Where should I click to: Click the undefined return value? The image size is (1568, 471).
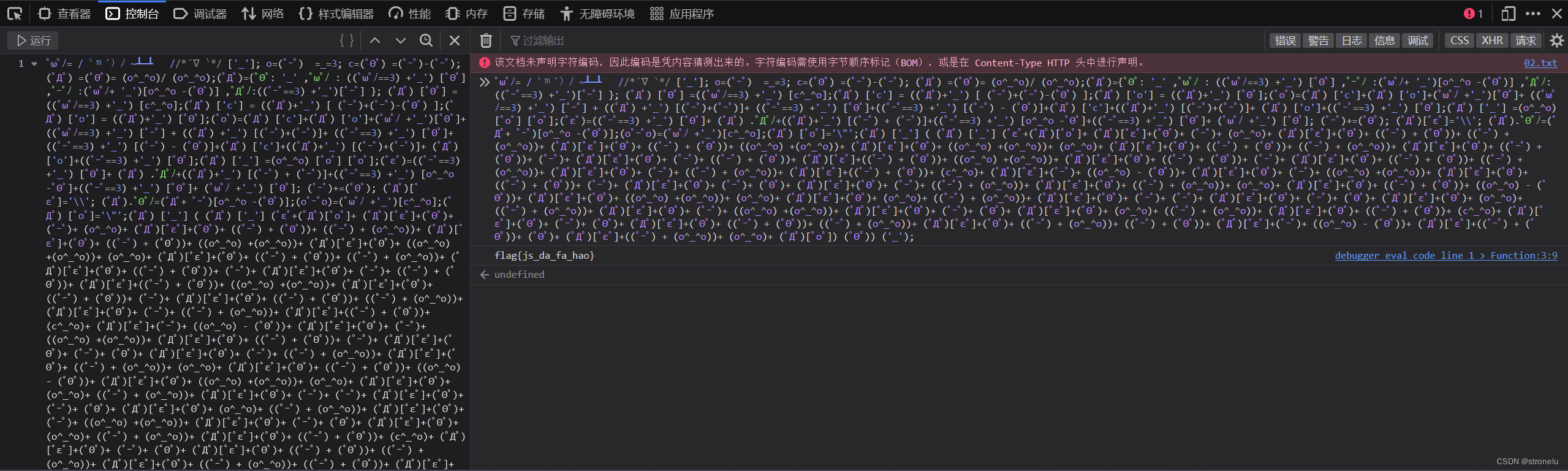(519, 275)
